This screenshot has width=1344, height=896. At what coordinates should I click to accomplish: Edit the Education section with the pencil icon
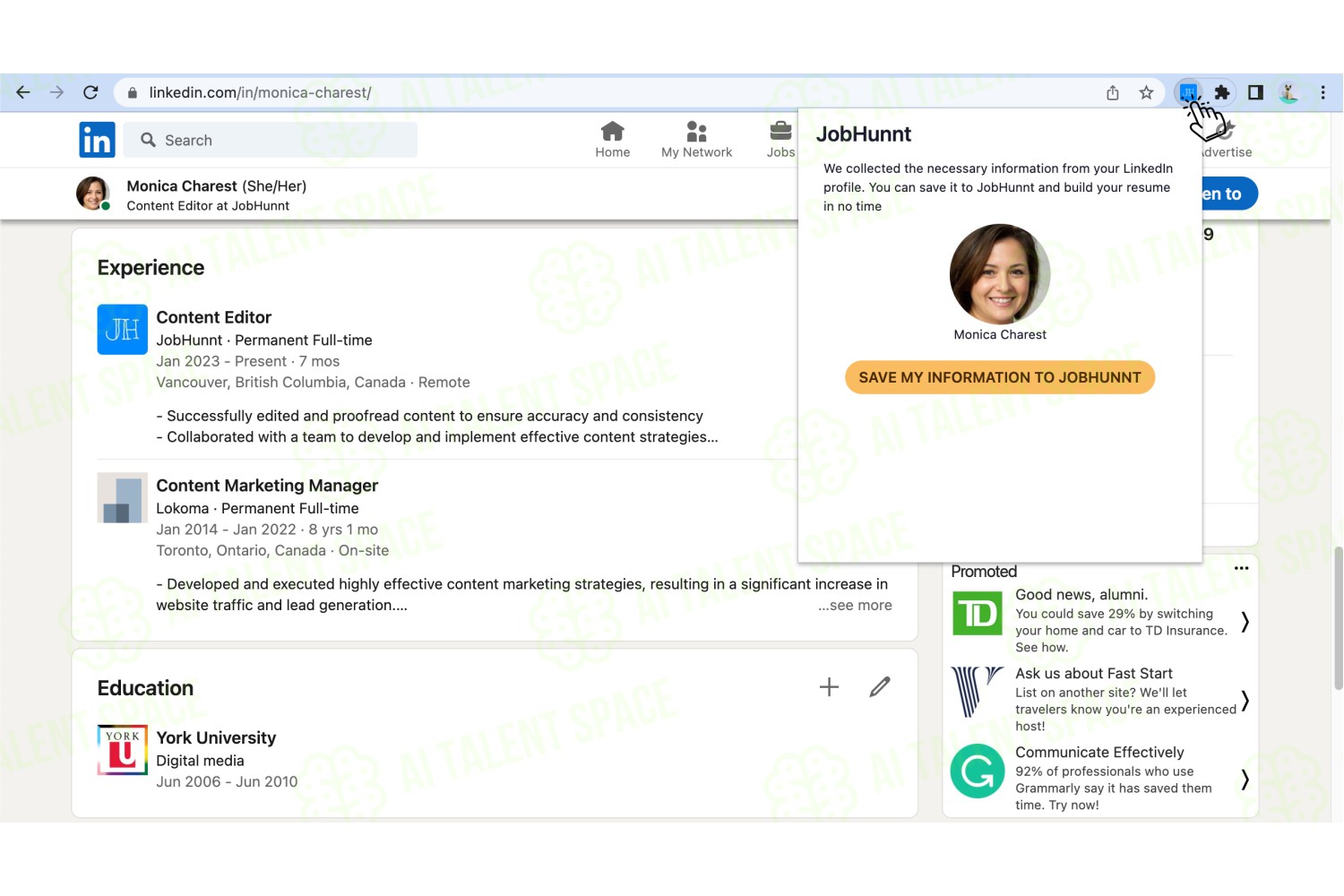coord(880,687)
